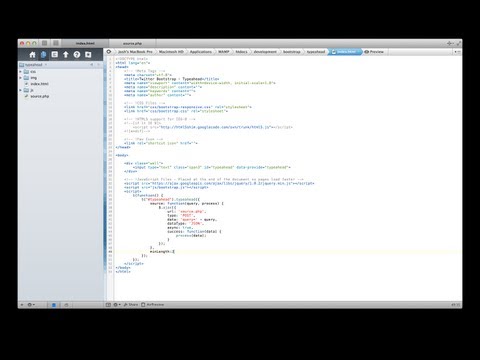Viewport: 480px width, 360px height.
Task: Open the question mark Hints icon
Action: [x=77, y=55]
